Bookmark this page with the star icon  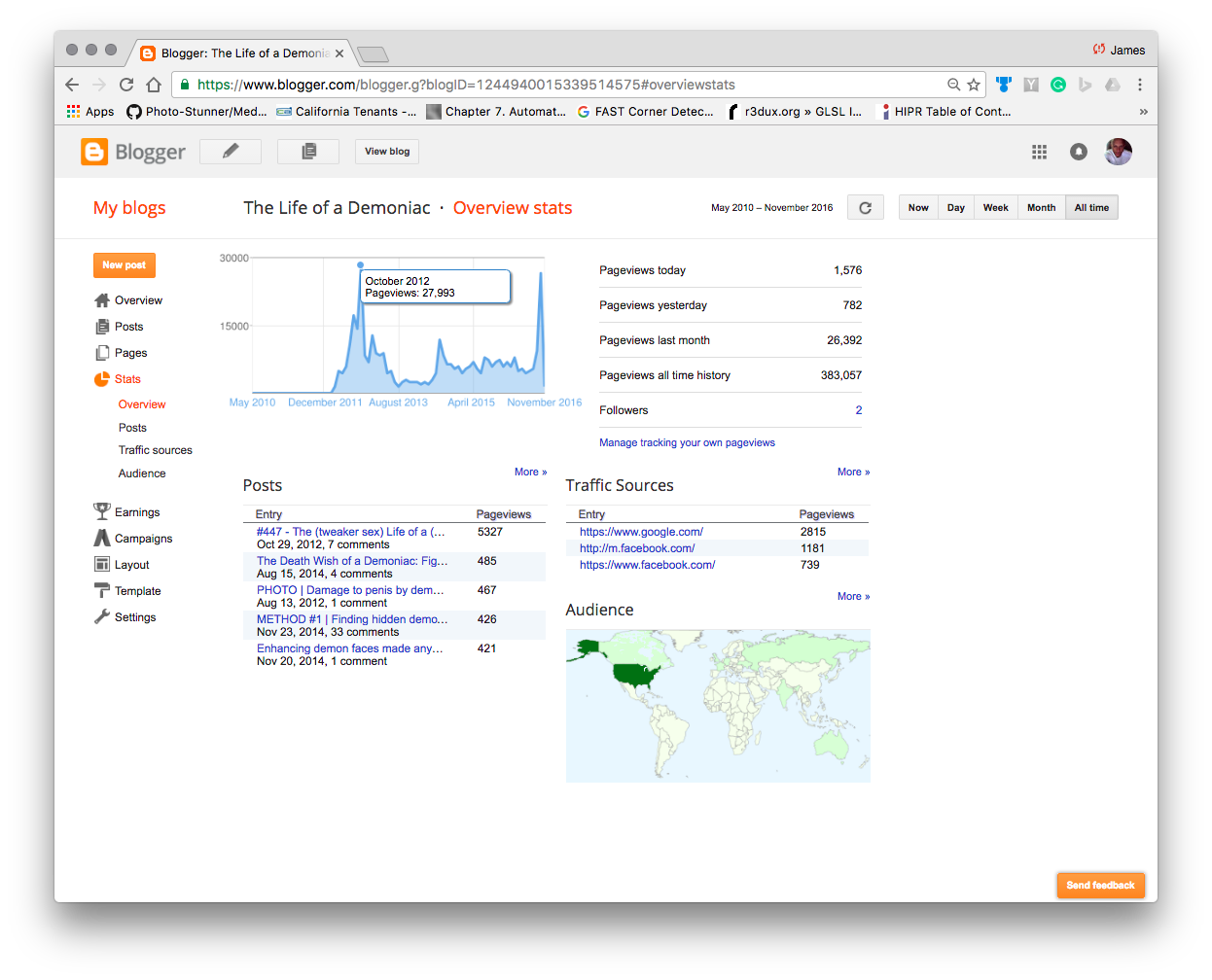click(x=973, y=85)
